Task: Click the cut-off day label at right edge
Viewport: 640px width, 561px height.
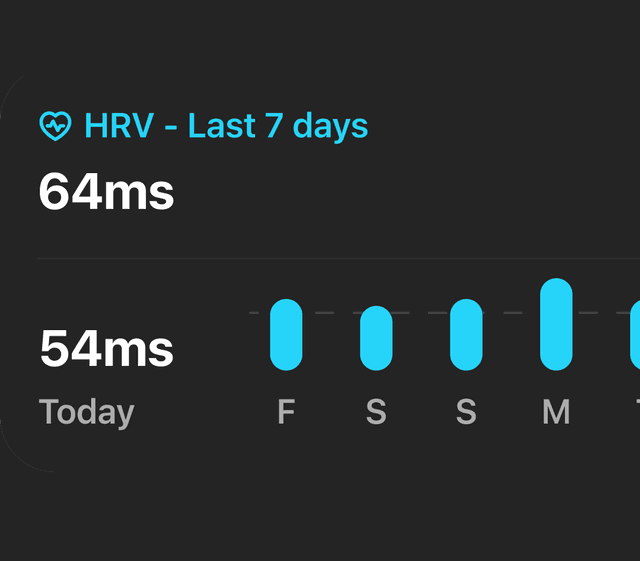Action: [636, 412]
